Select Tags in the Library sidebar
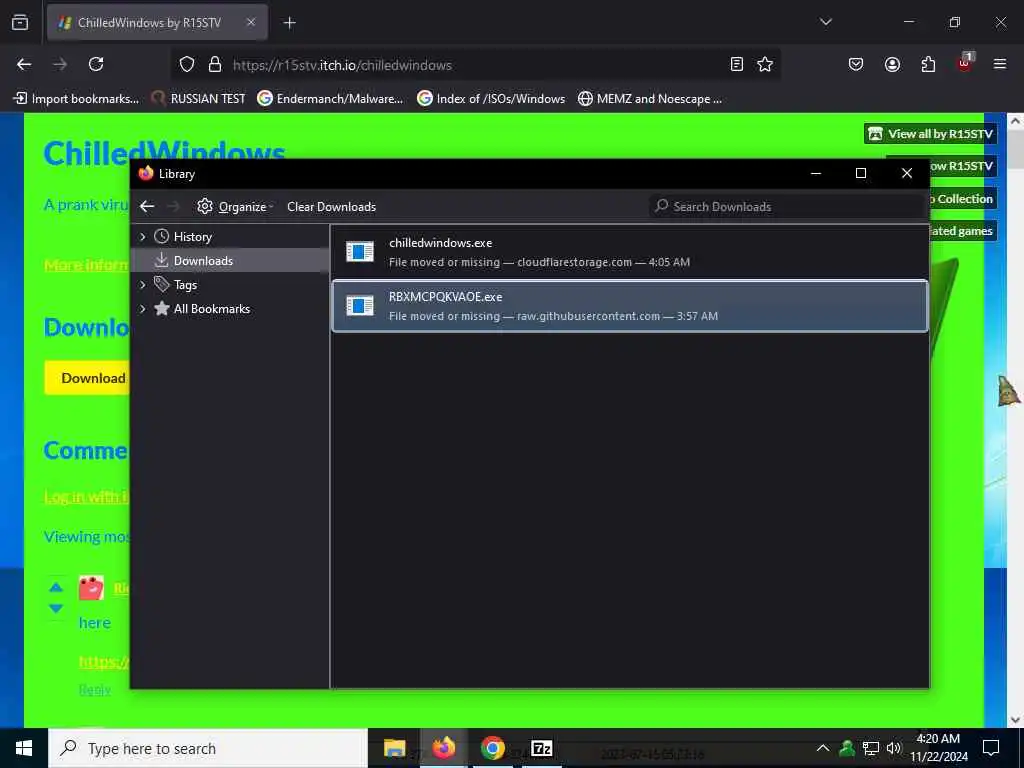This screenshot has height=768, width=1024. (x=185, y=285)
